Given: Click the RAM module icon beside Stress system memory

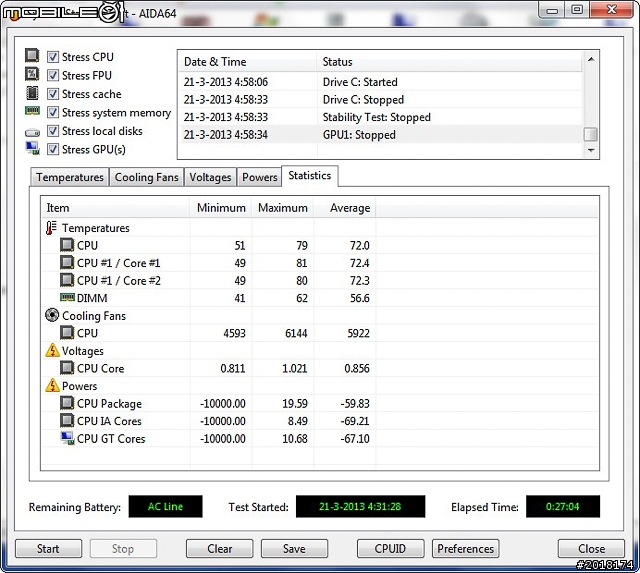Looking at the screenshot, I should [x=32, y=111].
